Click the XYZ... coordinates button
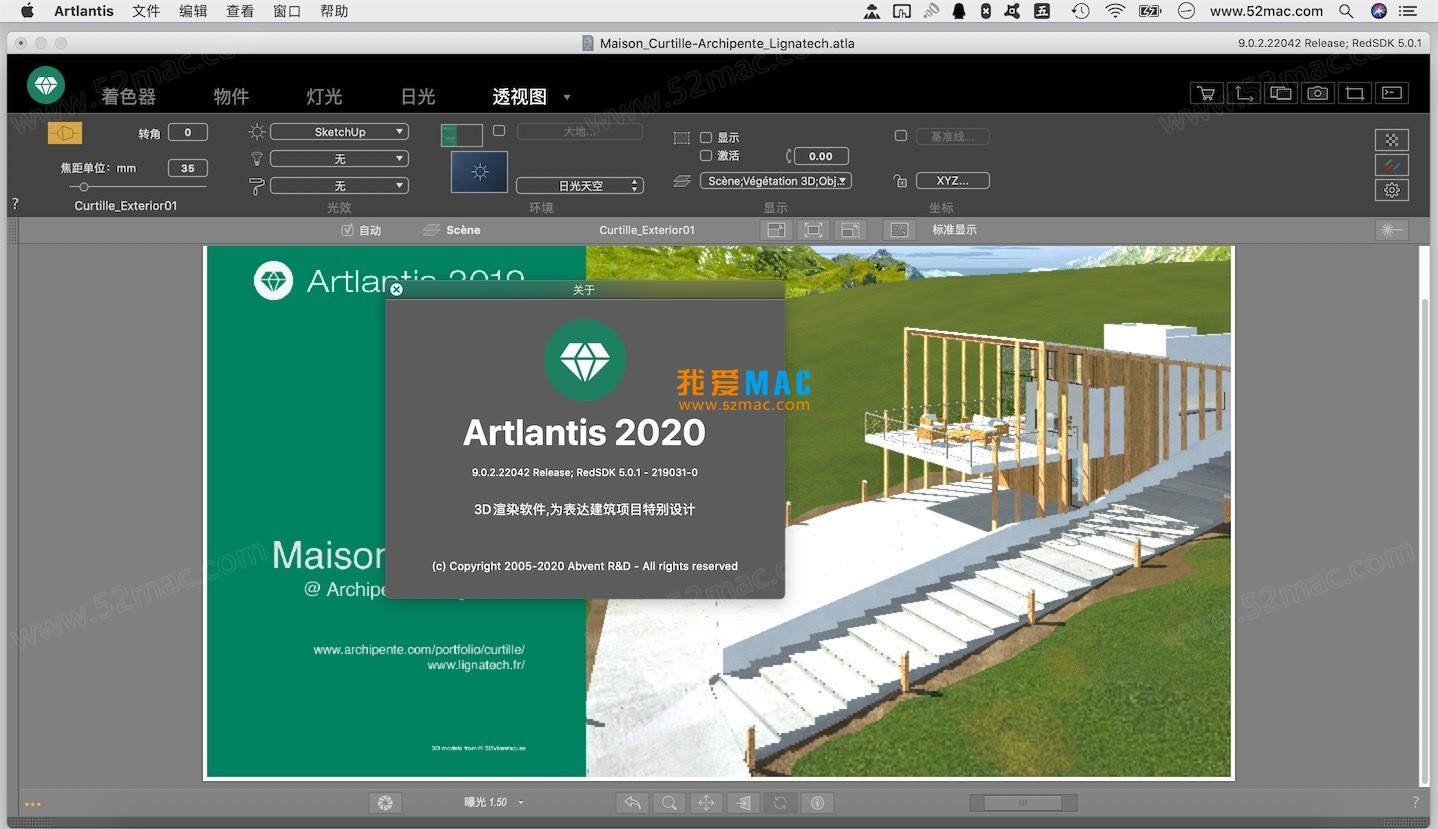 pyautogui.click(x=952, y=181)
